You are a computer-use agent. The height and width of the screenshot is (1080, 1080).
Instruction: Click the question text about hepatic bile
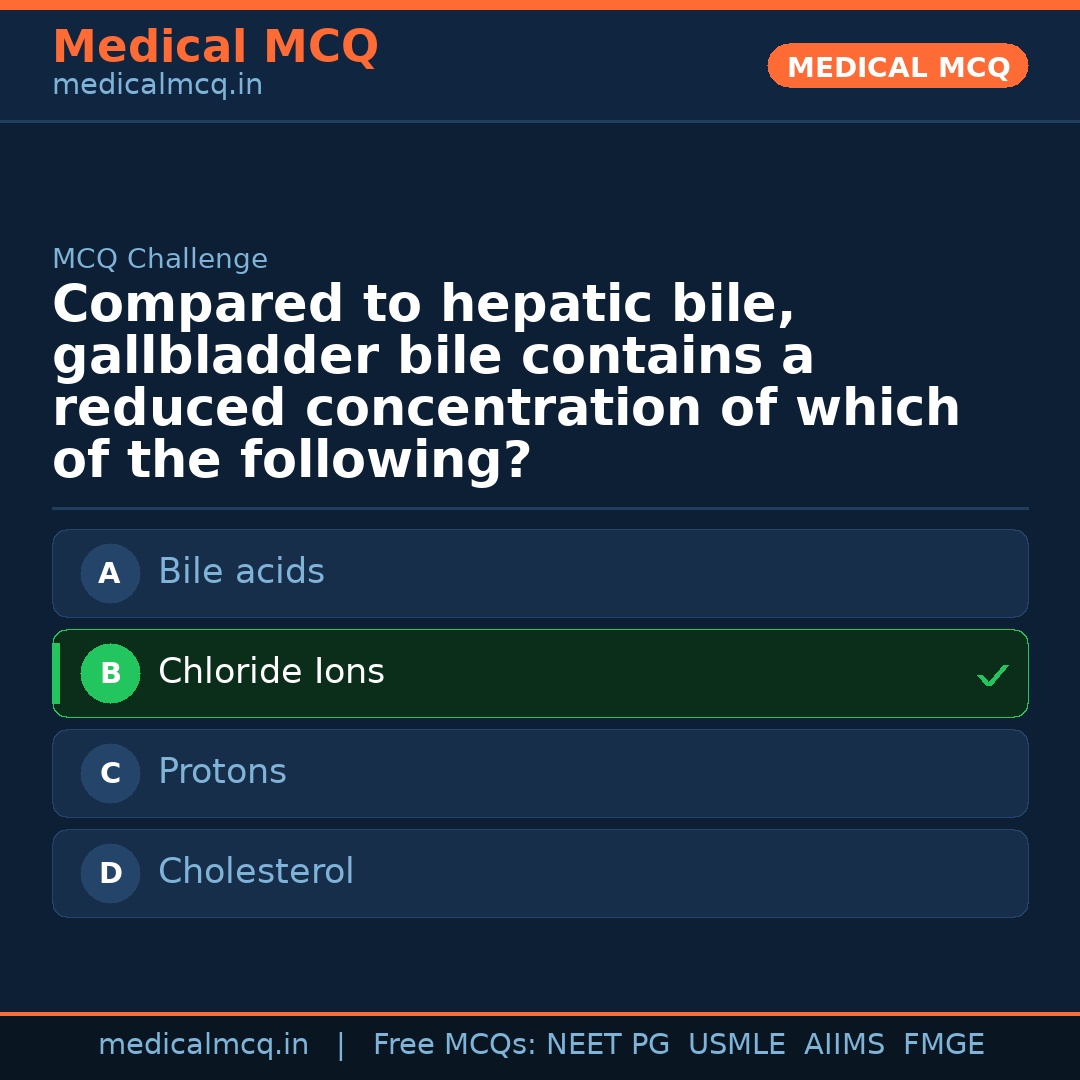pyautogui.click(x=505, y=382)
